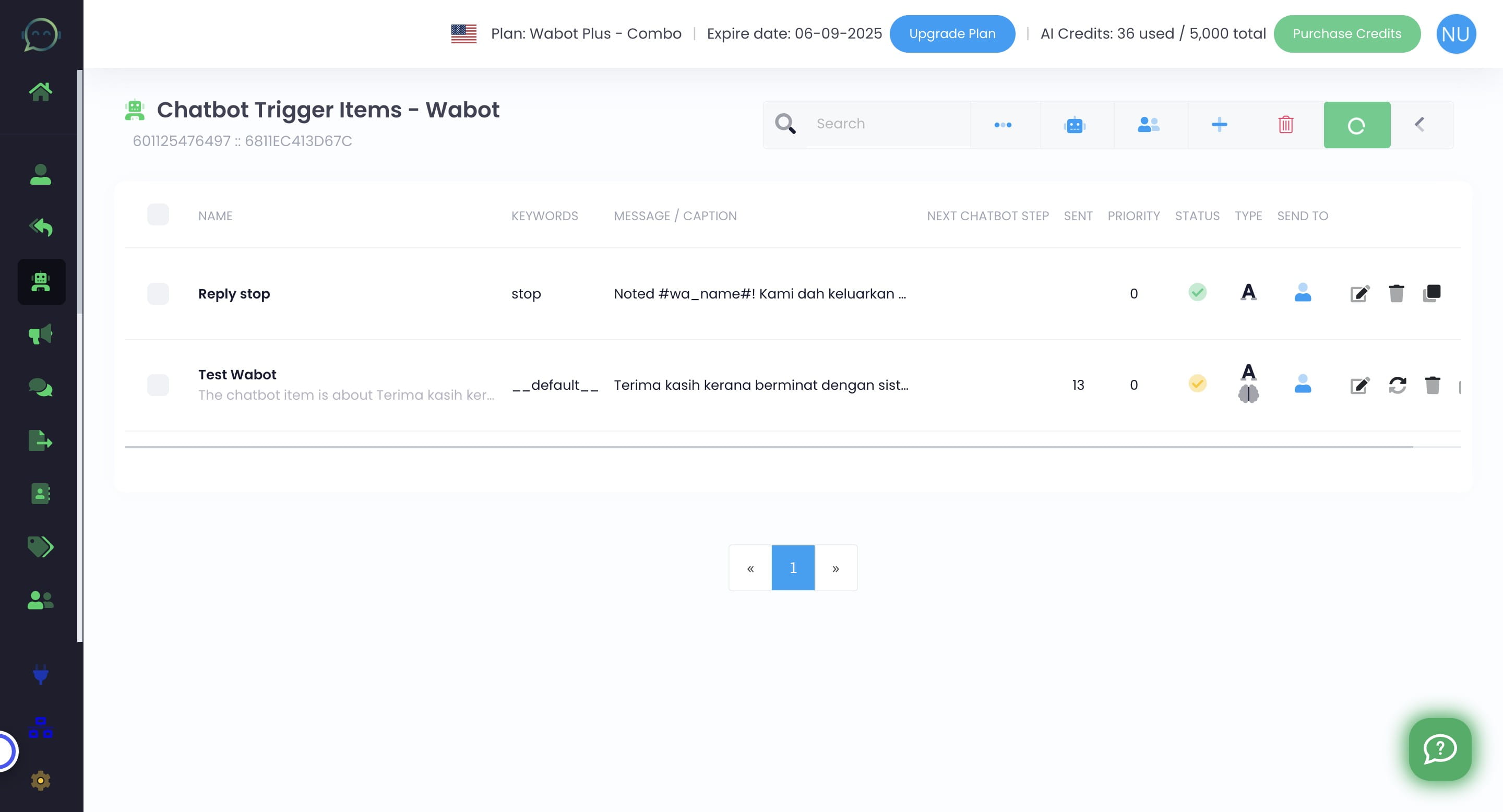Select the Reply stop row checkbox

(x=158, y=293)
